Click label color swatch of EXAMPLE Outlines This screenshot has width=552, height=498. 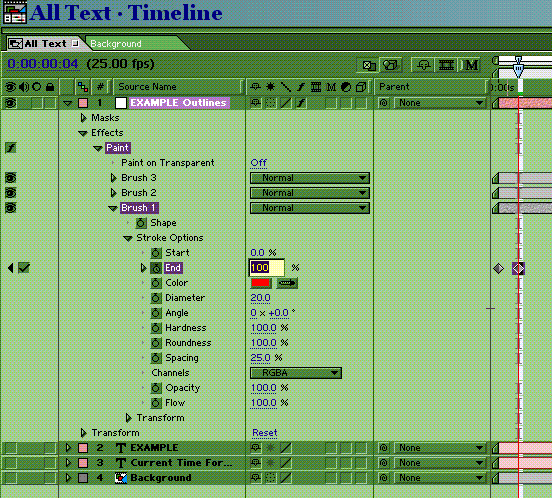(x=83, y=103)
